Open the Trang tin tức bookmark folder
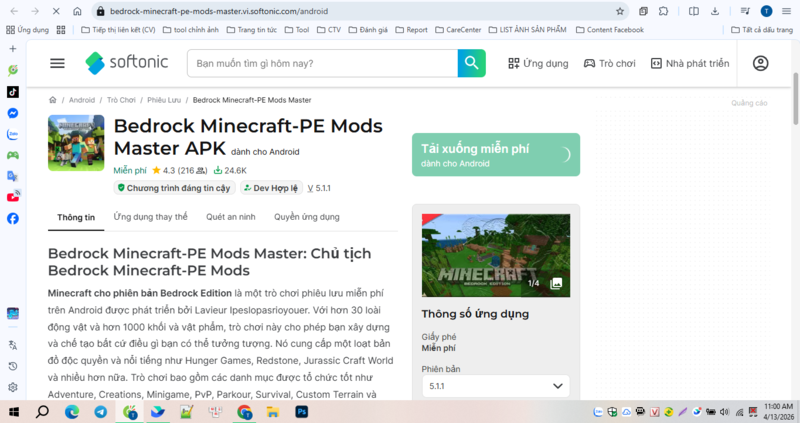The width and height of the screenshot is (800, 423). coord(252,30)
